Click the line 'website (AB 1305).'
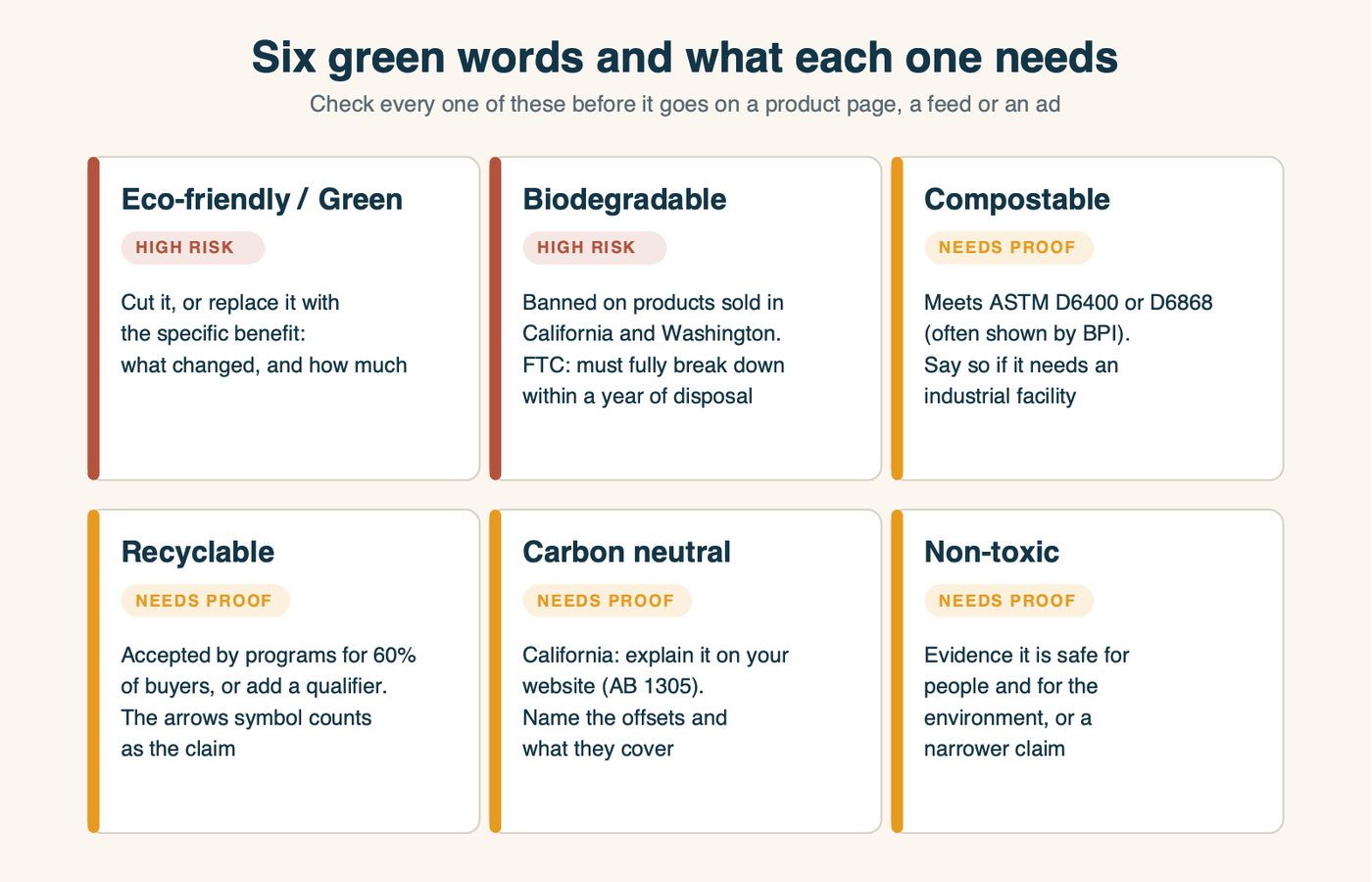This screenshot has height=882, width=1372. [x=613, y=687]
